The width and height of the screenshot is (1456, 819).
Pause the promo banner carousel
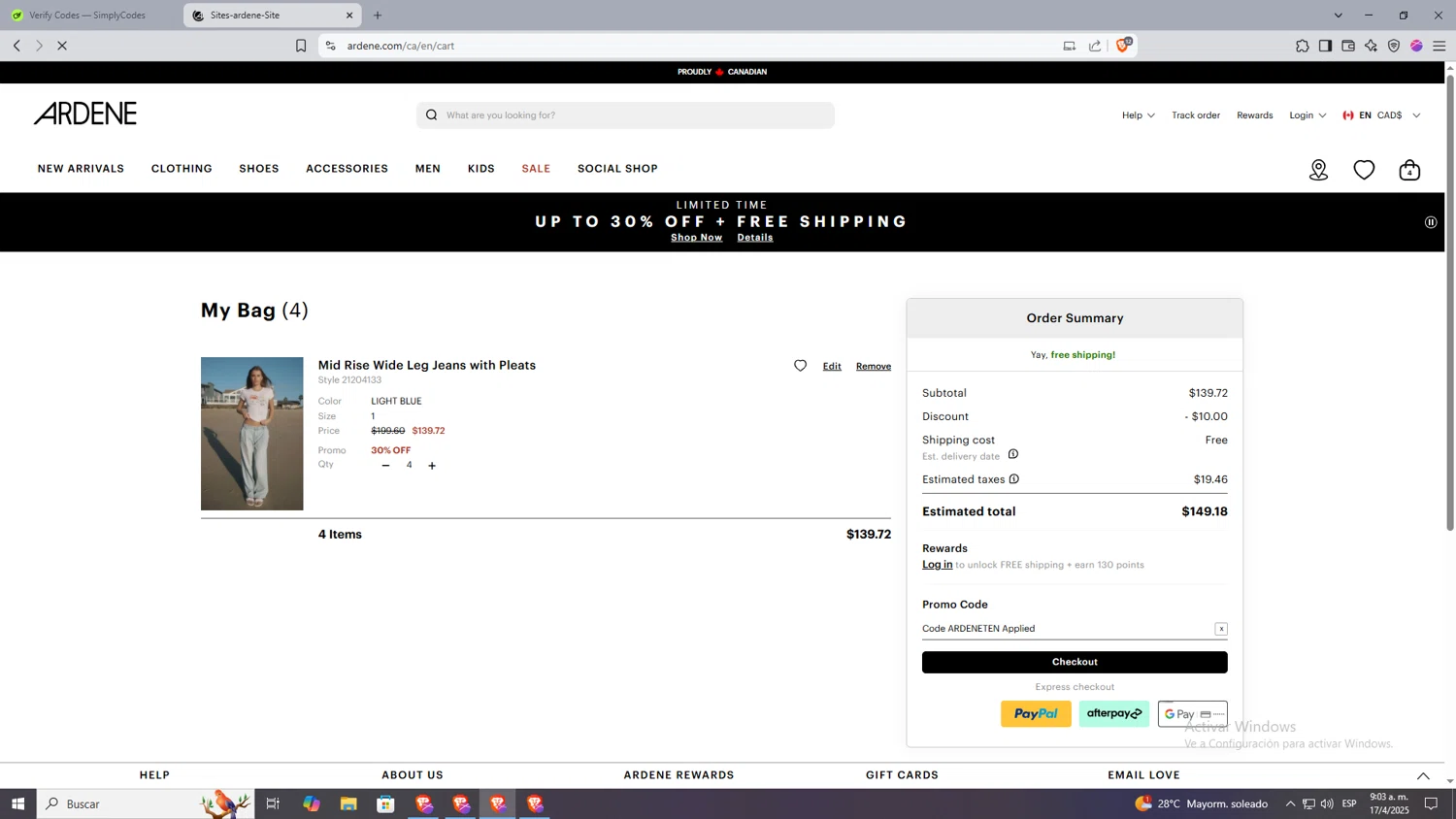click(x=1430, y=222)
